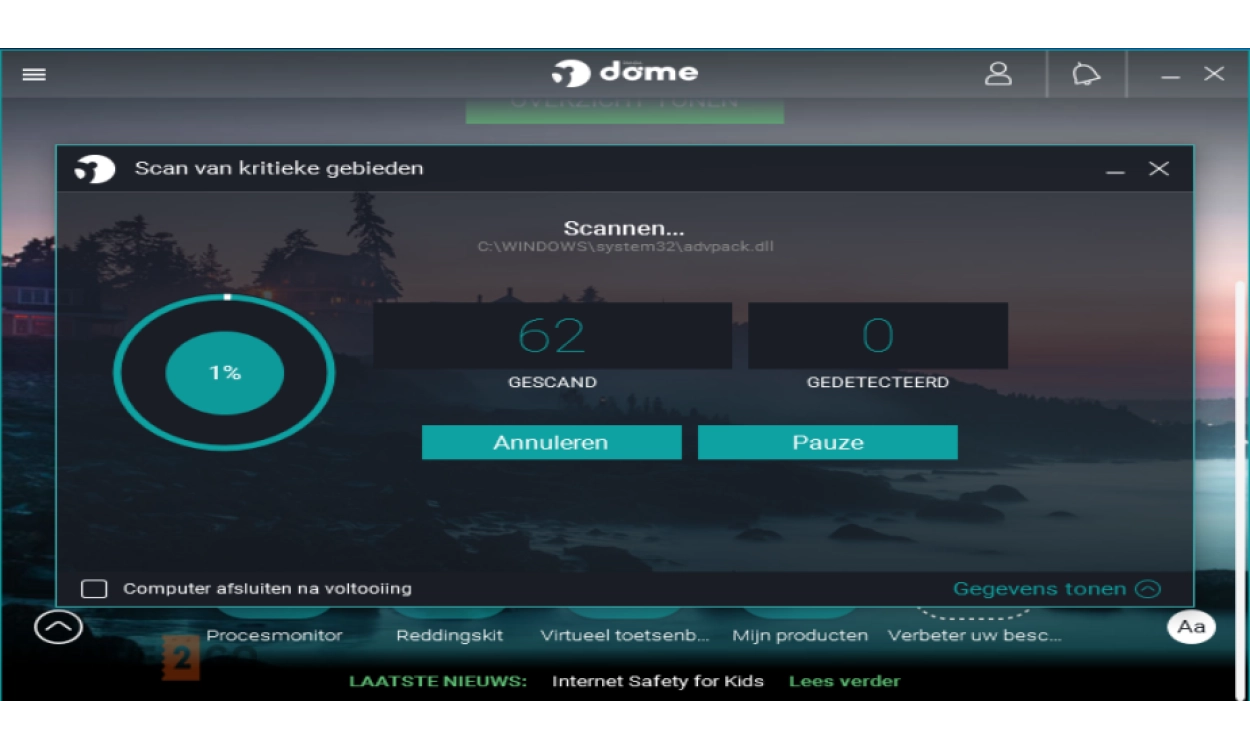
Task: Click the panda icon in scan dialog title
Action: [x=95, y=169]
